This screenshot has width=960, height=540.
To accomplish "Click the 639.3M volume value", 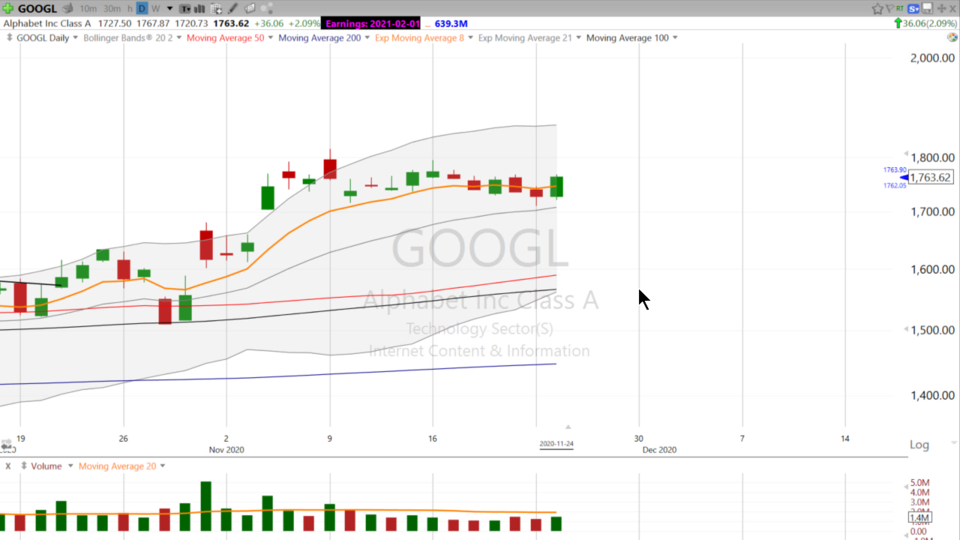I will click(x=451, y=23).
